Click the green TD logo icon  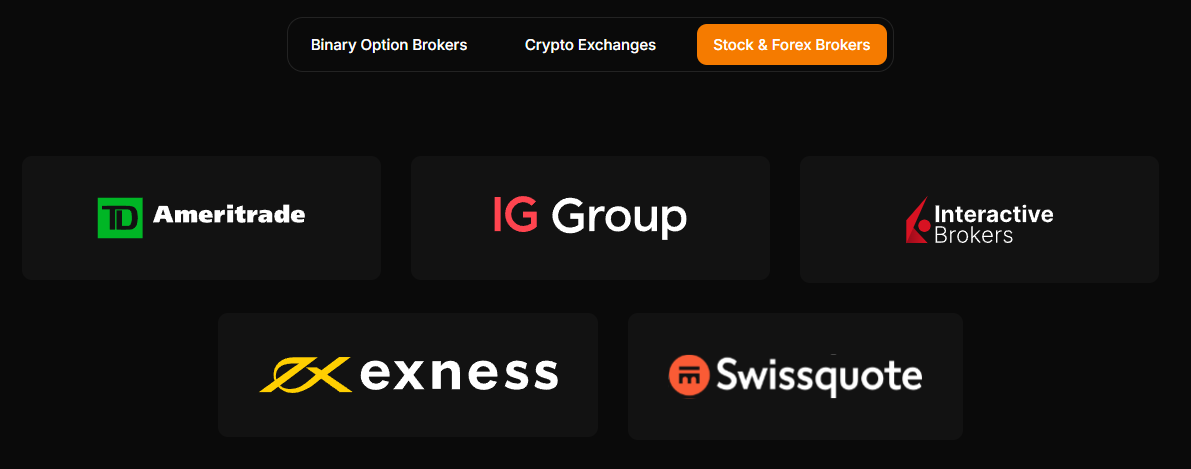[x=120, y=218]
